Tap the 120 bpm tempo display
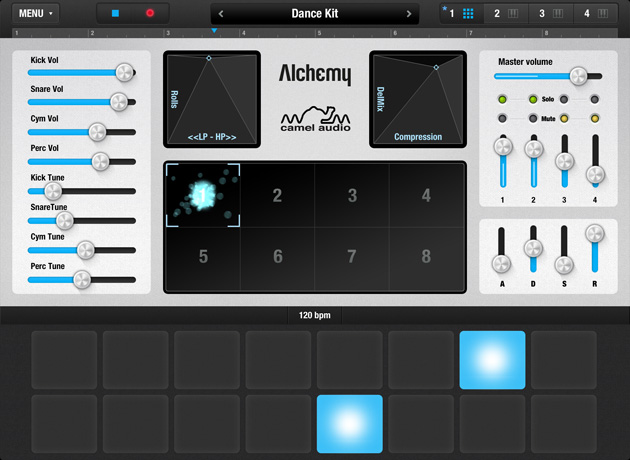Image resolution: width=630 pixels, height=460 pixels. tap(315, 315)
